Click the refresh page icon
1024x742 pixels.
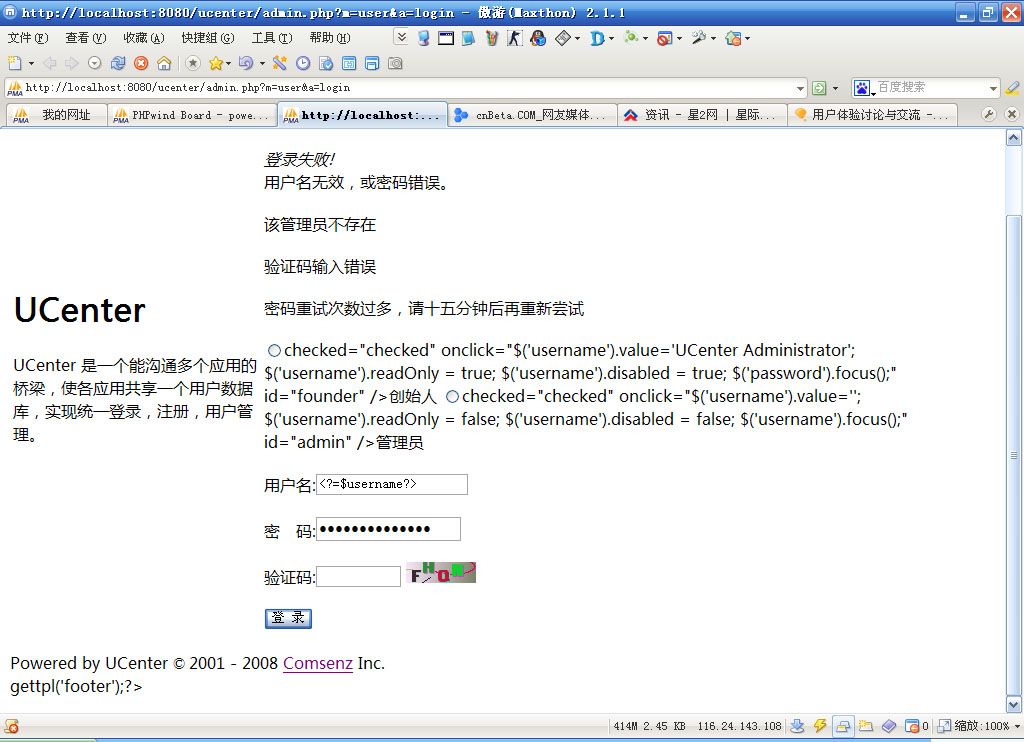[118, 63]
